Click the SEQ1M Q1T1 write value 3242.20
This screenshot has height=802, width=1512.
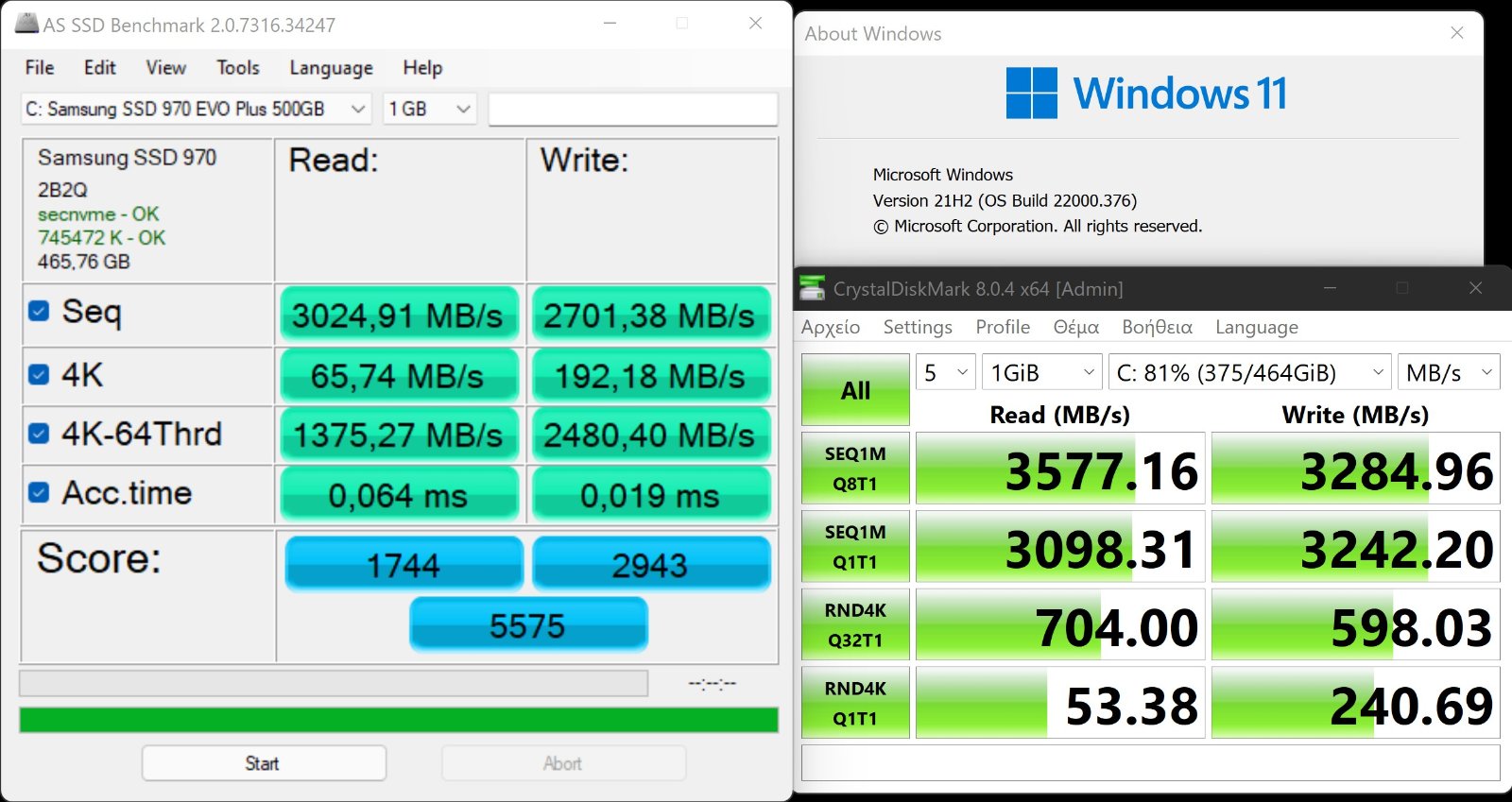[x=1355, y=547]
